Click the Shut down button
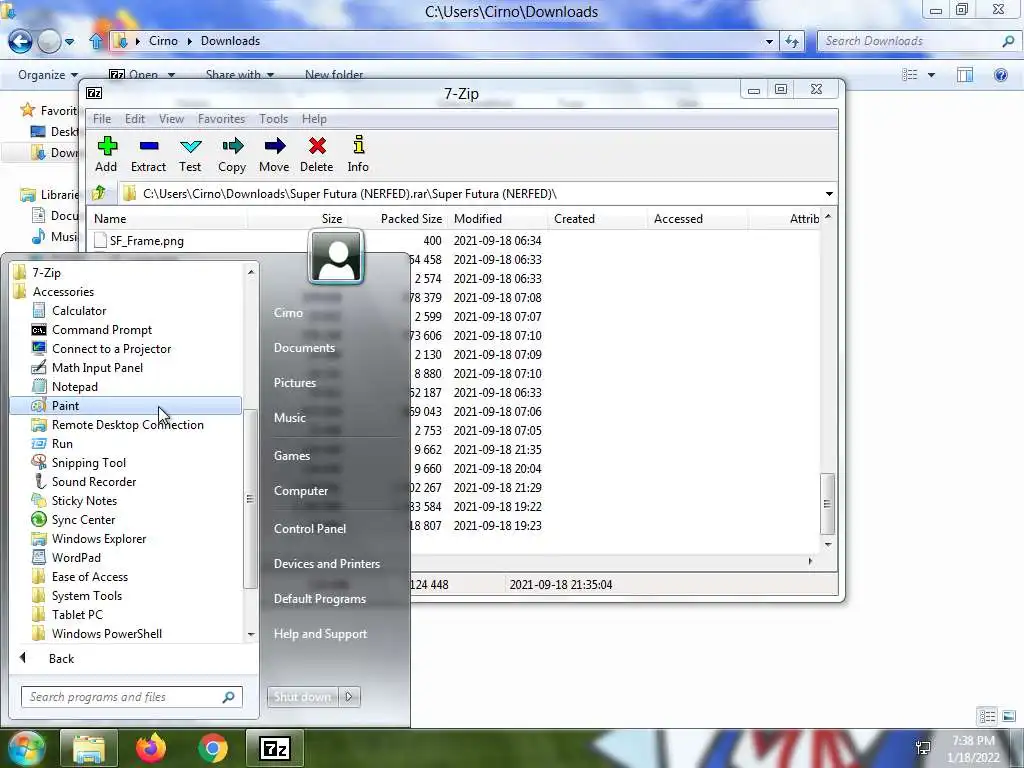The image size is (1024, 768). pyautogui.click(x=302, y=697)
